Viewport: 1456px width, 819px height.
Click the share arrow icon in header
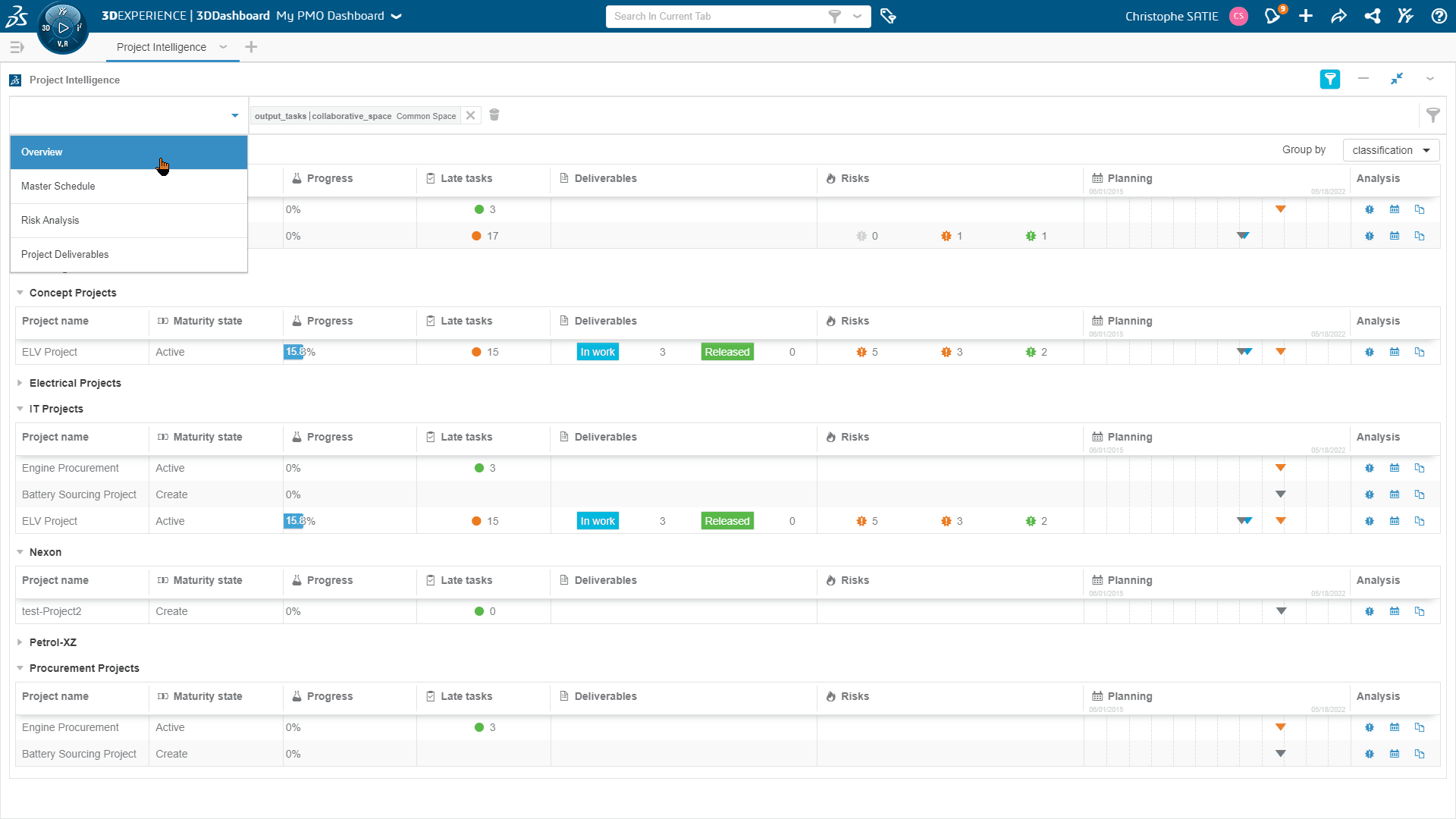coord(1338,16)
